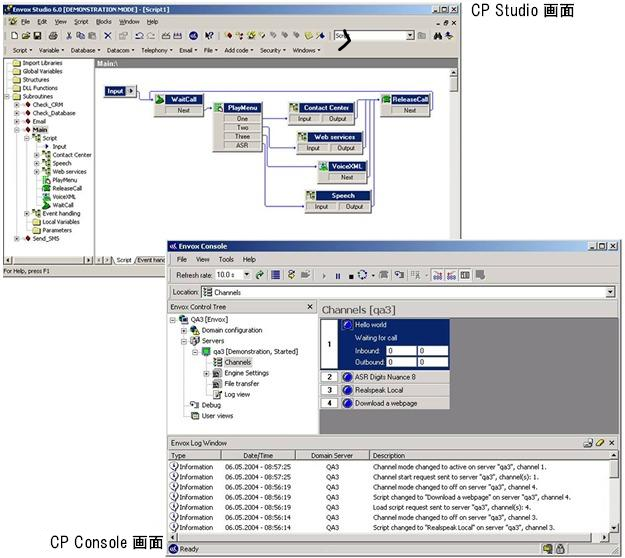Click the telephone icon in Console toolbar
This screenshot has height=558, width=625.
383,275
